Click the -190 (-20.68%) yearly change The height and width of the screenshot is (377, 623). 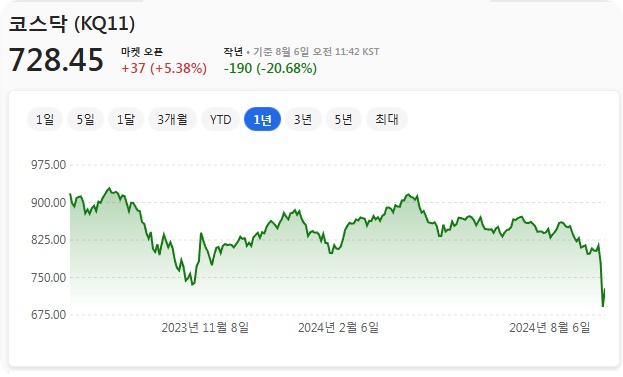coord(271,68)
